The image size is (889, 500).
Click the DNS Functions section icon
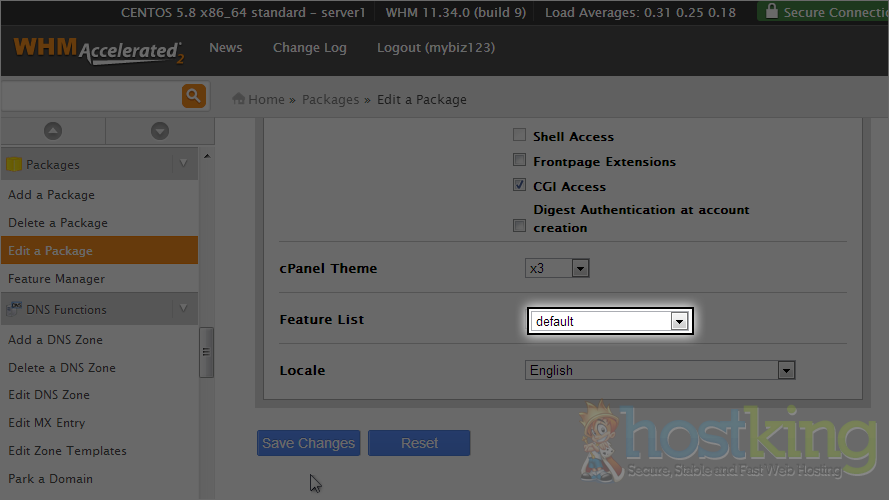tap(15, 309)
